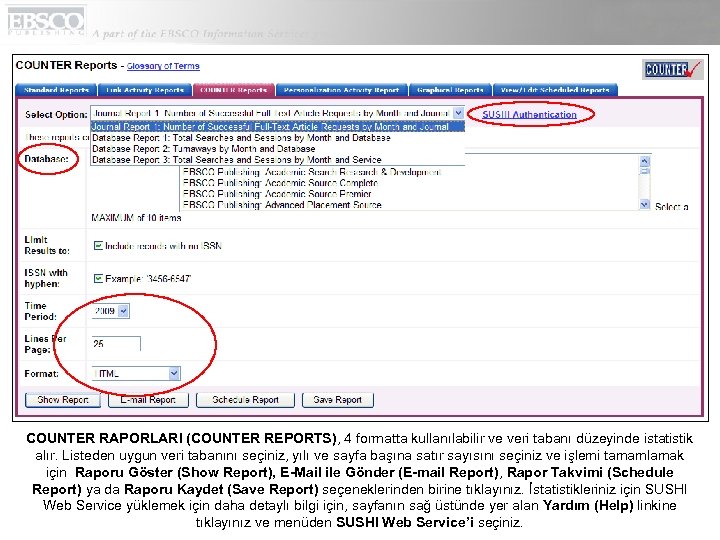Go to Personalization Activity Report tab
Screen dimensions: 720x540
[341, 90]
